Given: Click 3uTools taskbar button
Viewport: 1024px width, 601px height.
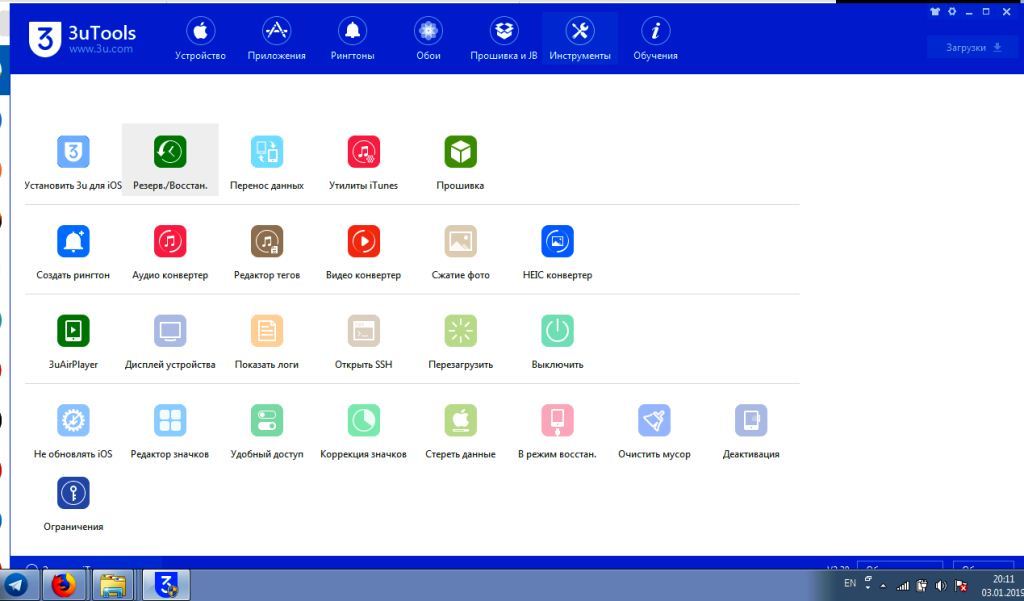Looking at the screenshot, I should [166, 585].
